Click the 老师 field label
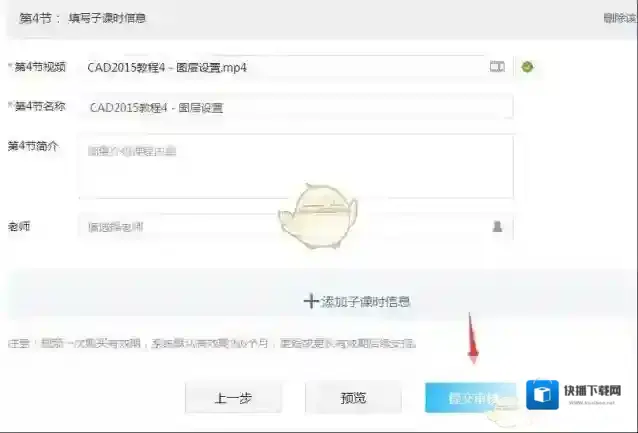The image size is (638, 433). [19, 226]
